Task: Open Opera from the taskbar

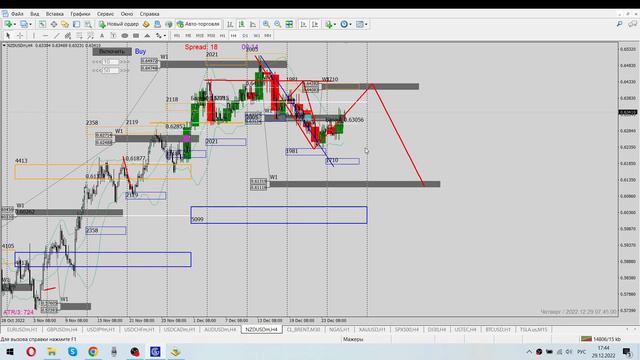Action: click(x=31, y=351)
